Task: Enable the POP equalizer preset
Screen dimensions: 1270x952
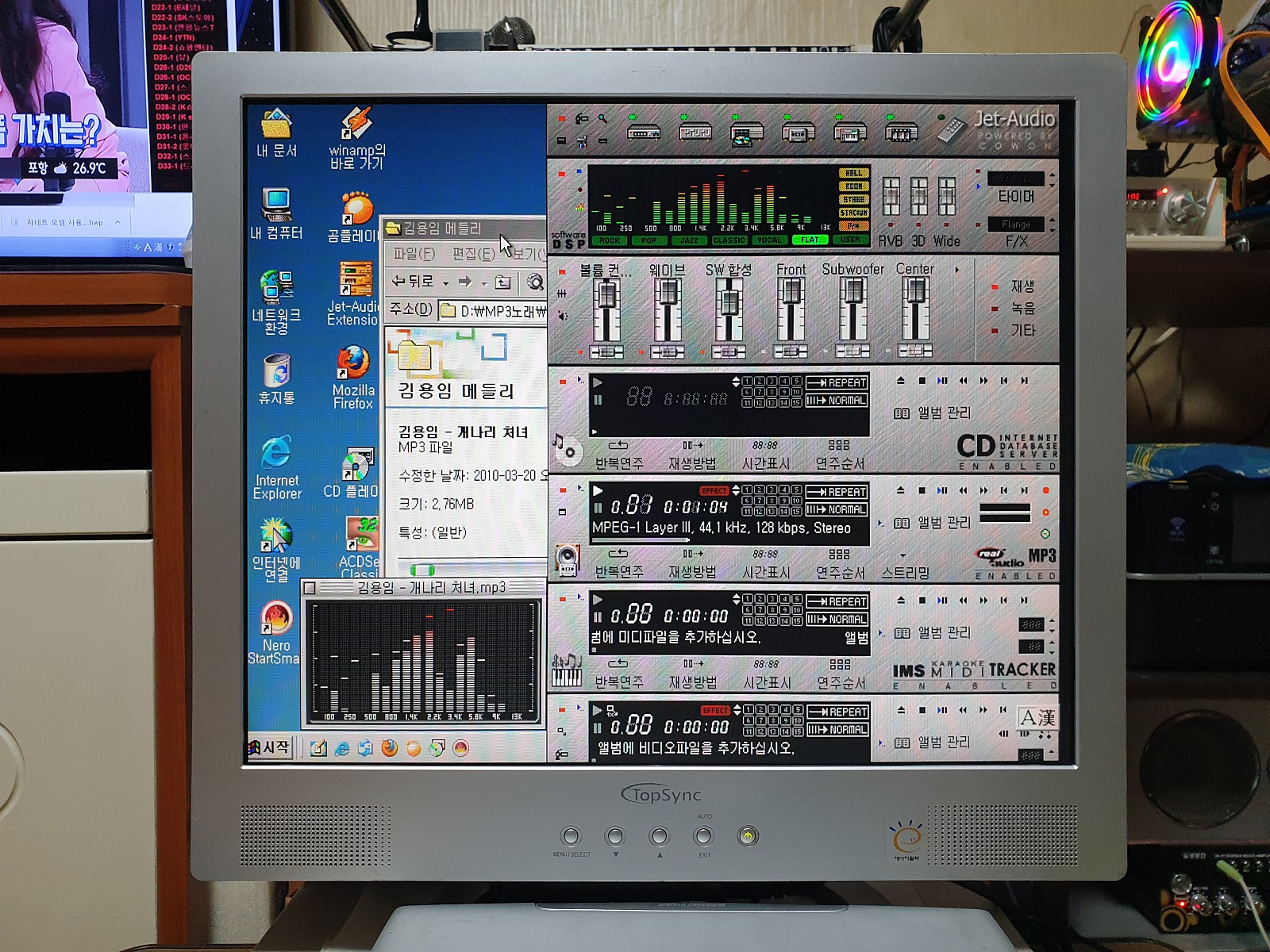Action: [649, 240]
